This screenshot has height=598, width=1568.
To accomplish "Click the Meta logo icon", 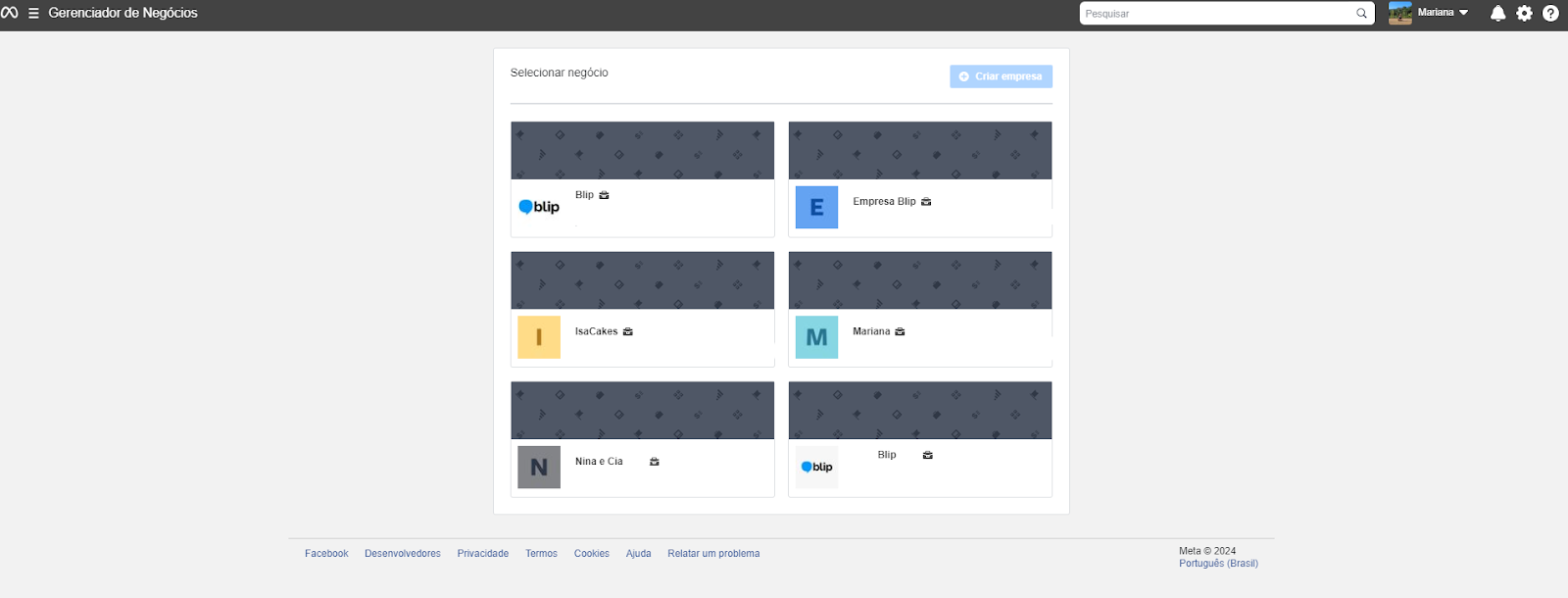I will (10, 13).
